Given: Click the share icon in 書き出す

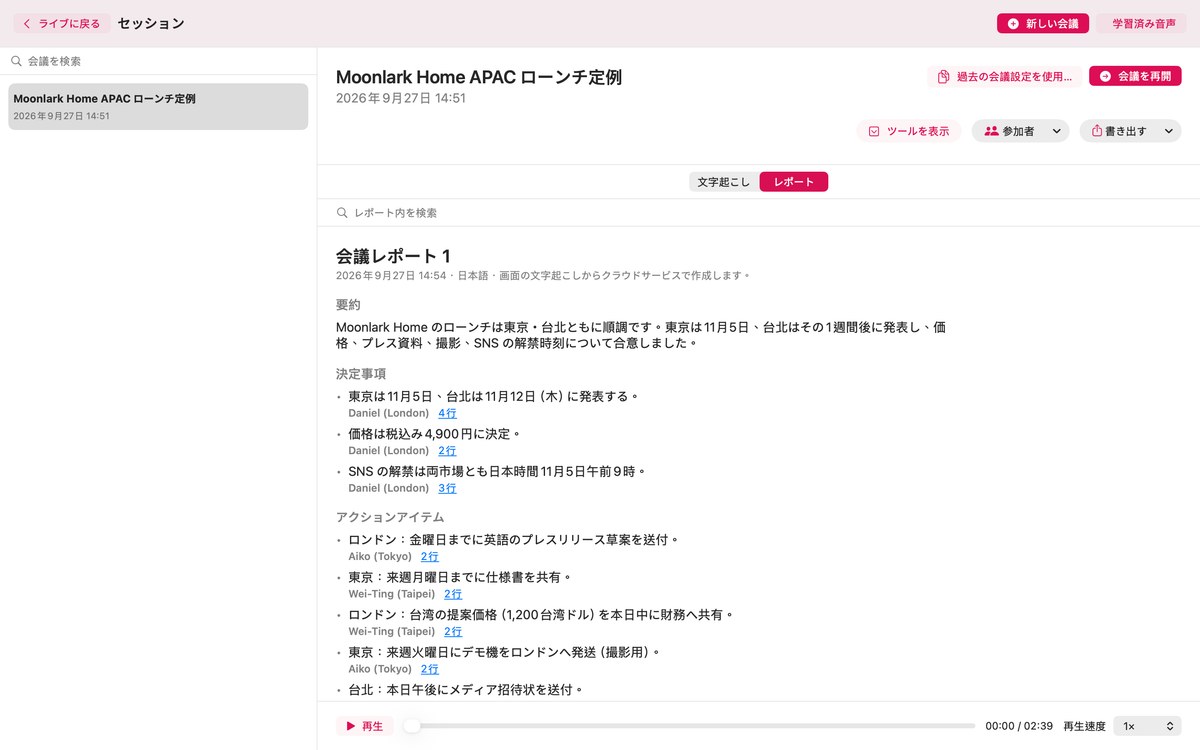Looking at the screenshot, I should tap(1097, 131).
